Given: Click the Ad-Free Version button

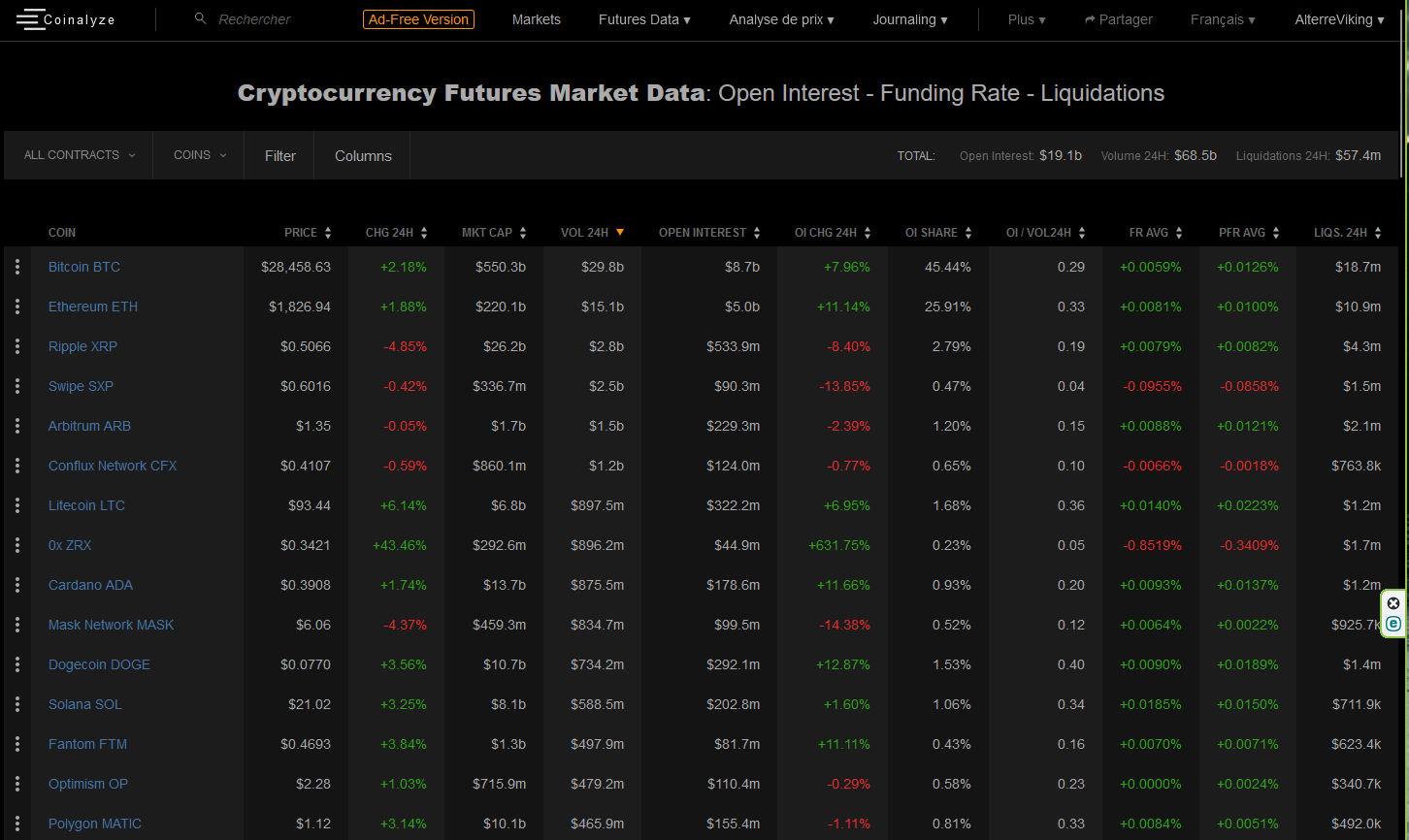Looking at the screenshot, I should [x=418, y=19].
